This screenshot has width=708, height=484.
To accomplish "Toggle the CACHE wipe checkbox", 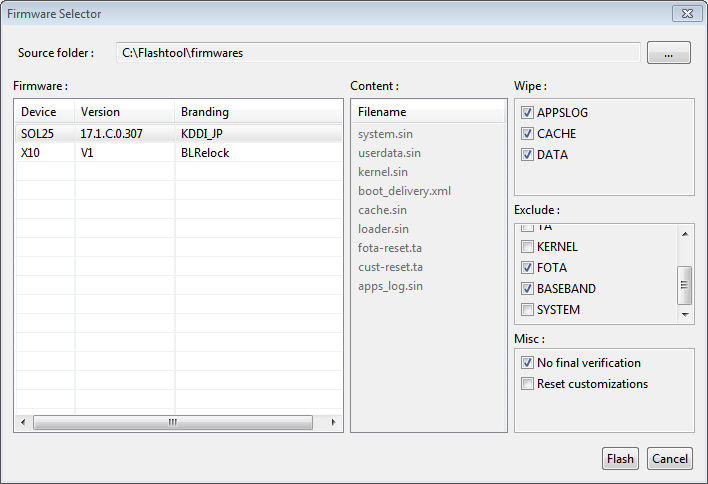I will [x=527, y=134].
